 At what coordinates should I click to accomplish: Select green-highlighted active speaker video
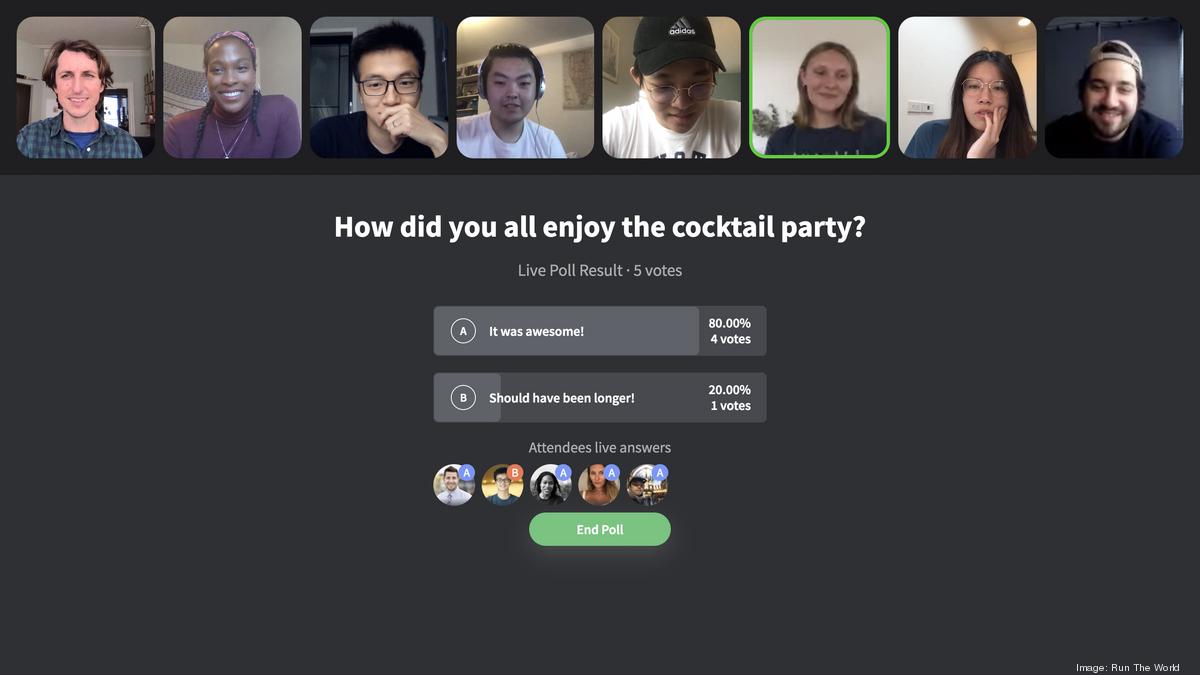[x=819, y=87]
